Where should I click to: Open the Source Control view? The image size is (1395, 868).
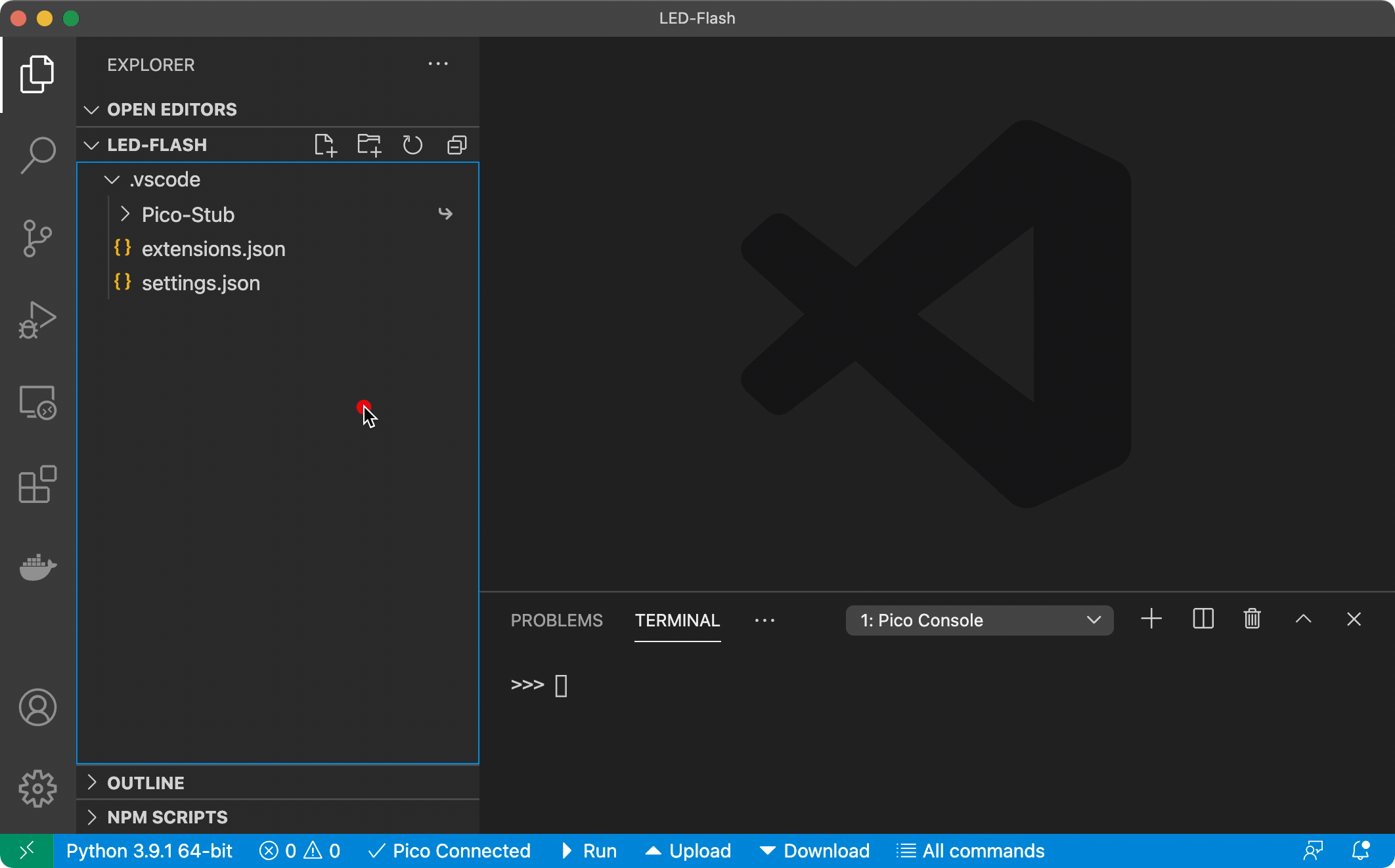(37, 238)
